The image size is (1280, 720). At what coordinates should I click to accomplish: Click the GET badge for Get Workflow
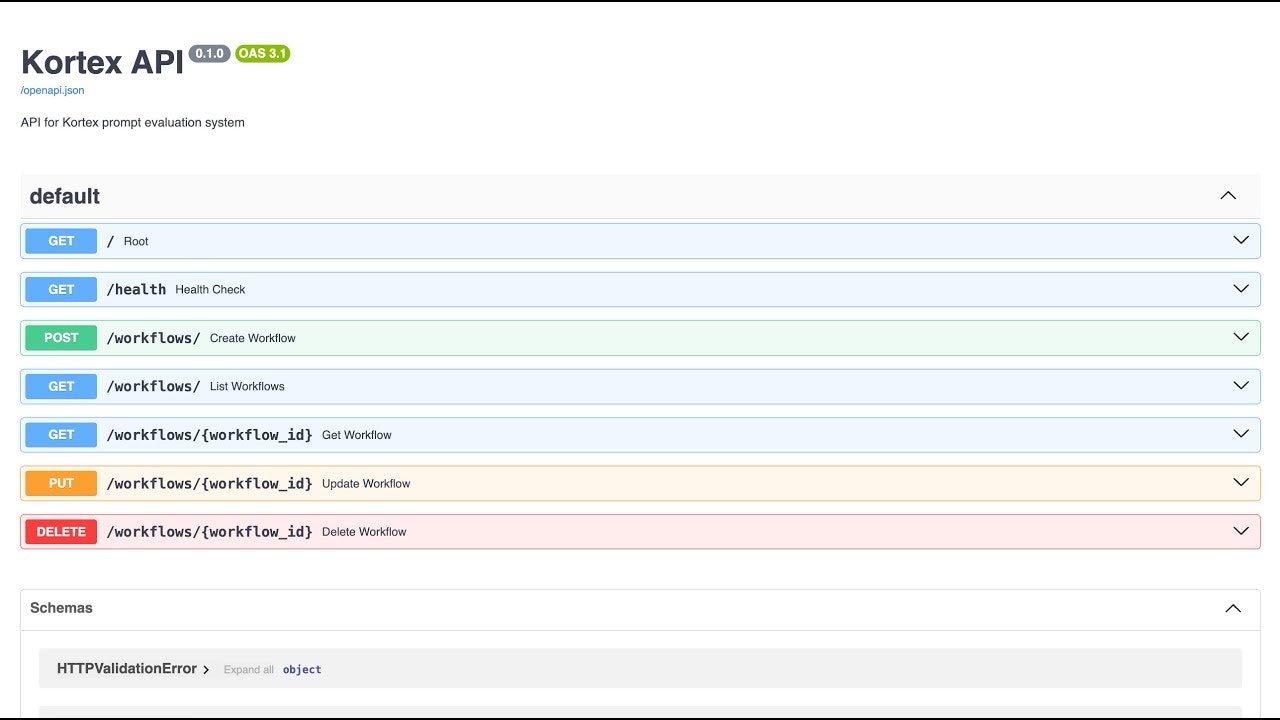point(61,435)
